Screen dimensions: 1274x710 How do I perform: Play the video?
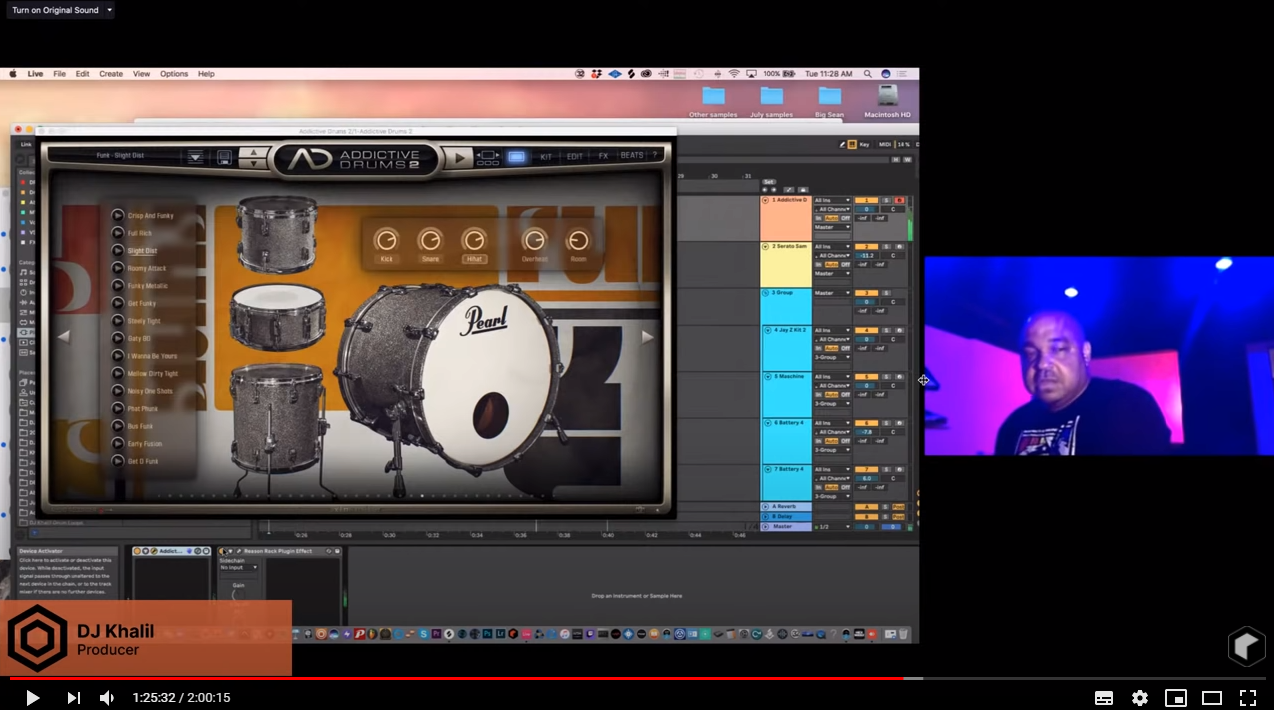(x=32, y=698)
